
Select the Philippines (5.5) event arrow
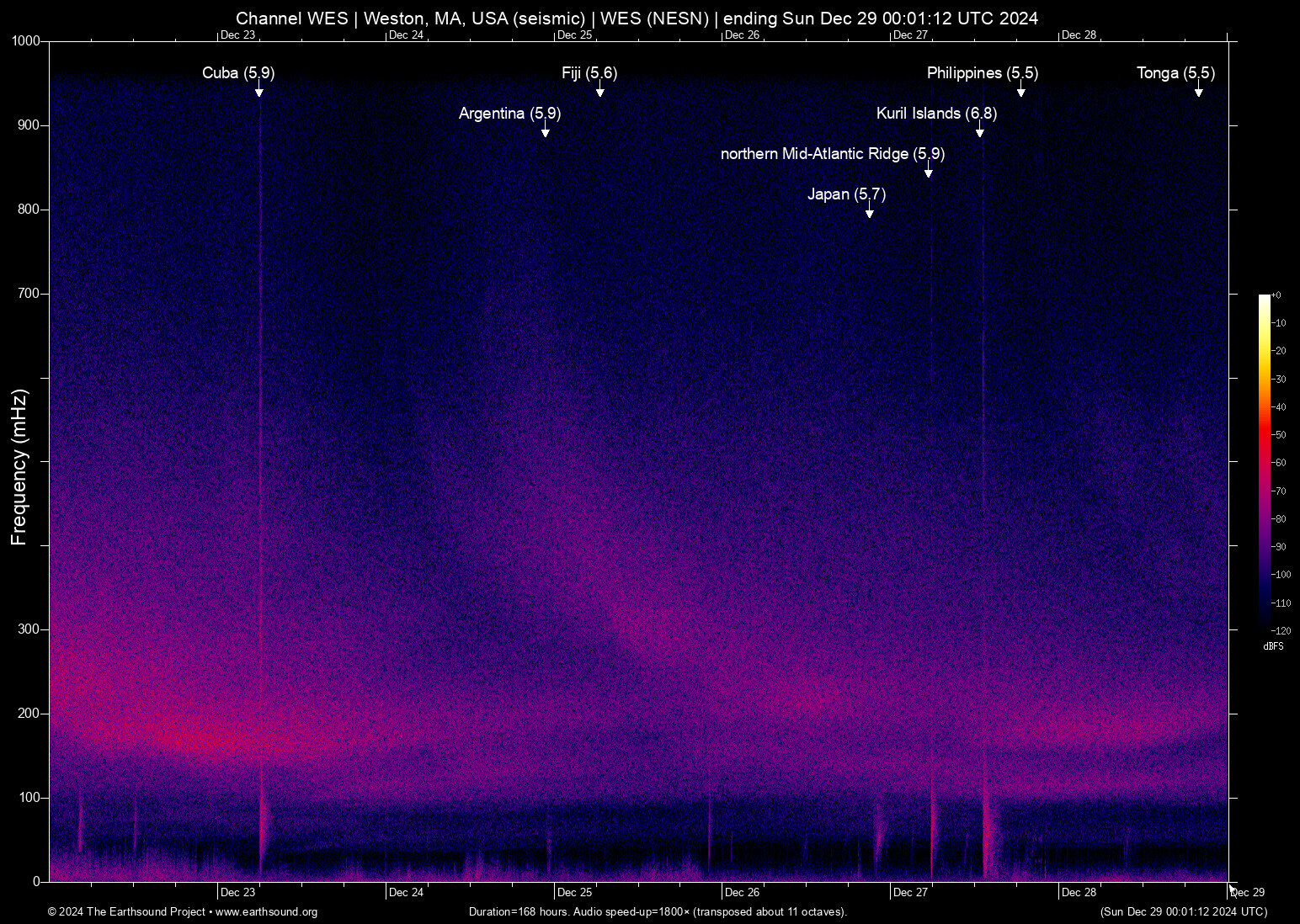pos(1020,93)
